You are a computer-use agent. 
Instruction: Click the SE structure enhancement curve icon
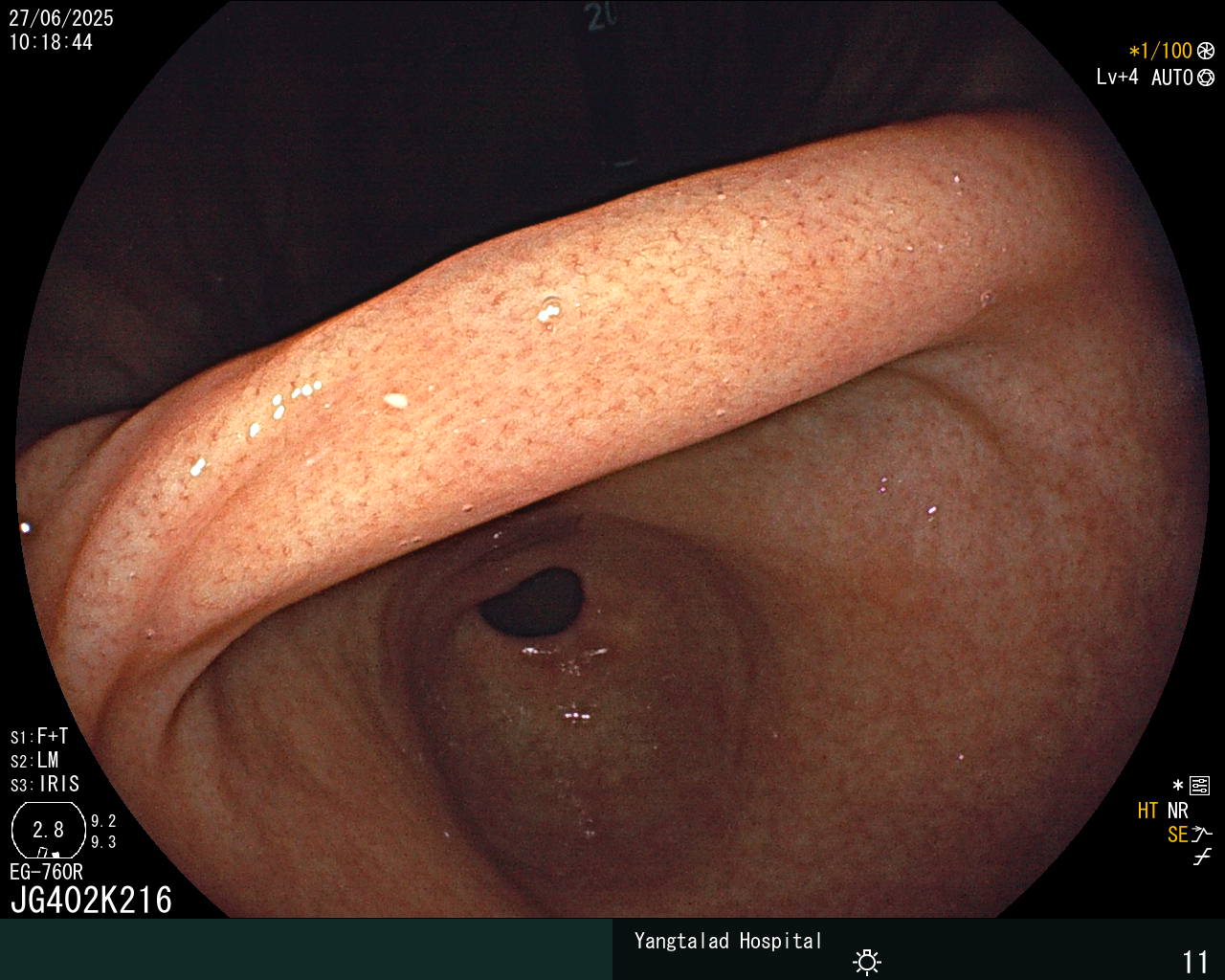[x=1202, y=835]
